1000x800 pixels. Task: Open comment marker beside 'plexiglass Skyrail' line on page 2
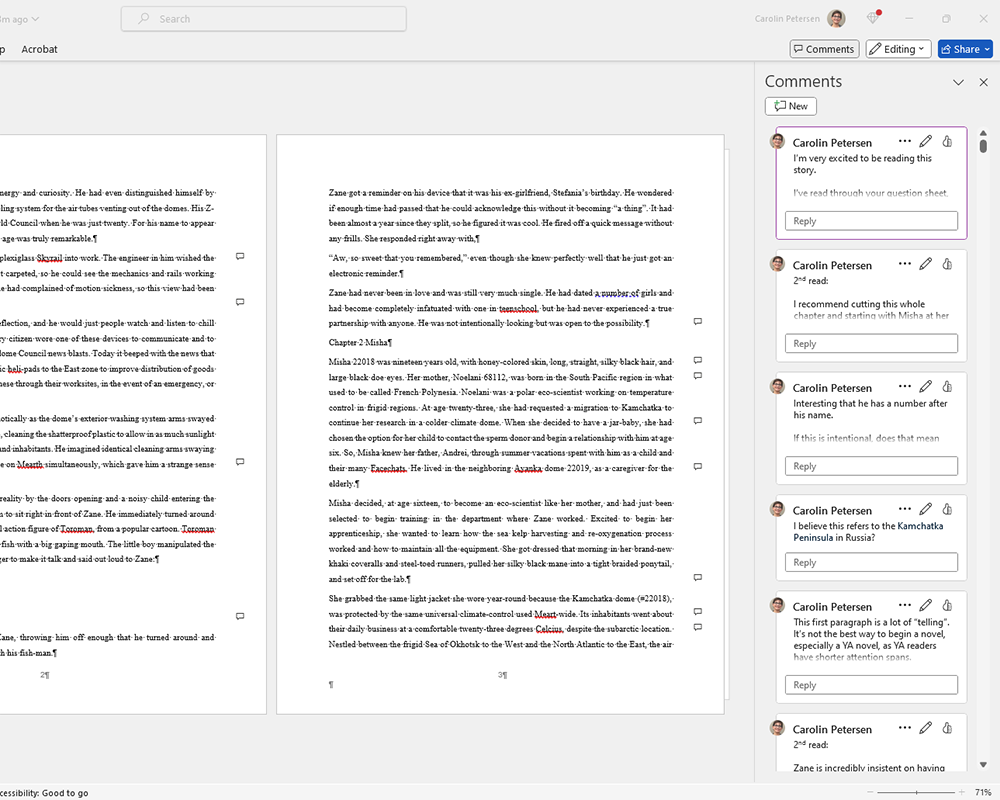[240, 256]
